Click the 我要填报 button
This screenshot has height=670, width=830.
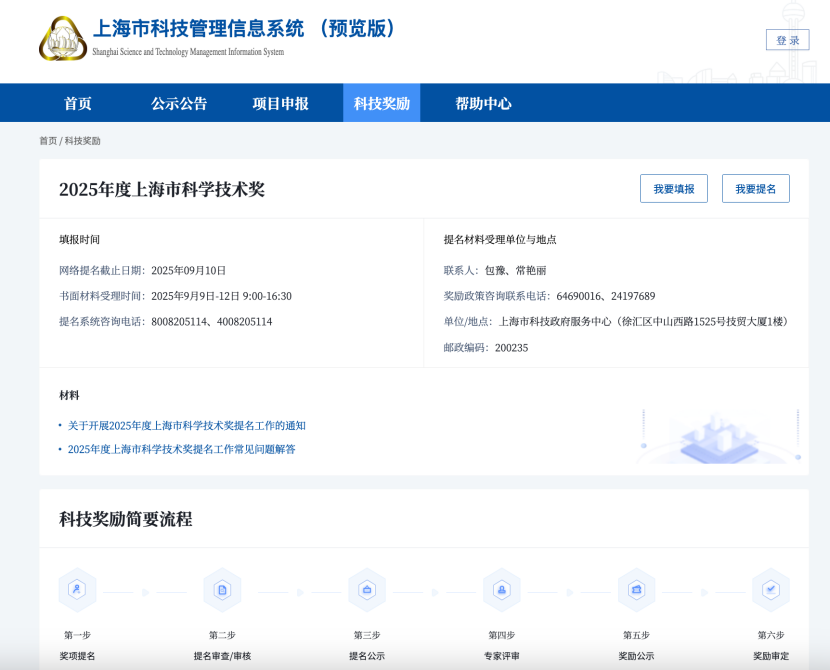[x=673, y=189]
